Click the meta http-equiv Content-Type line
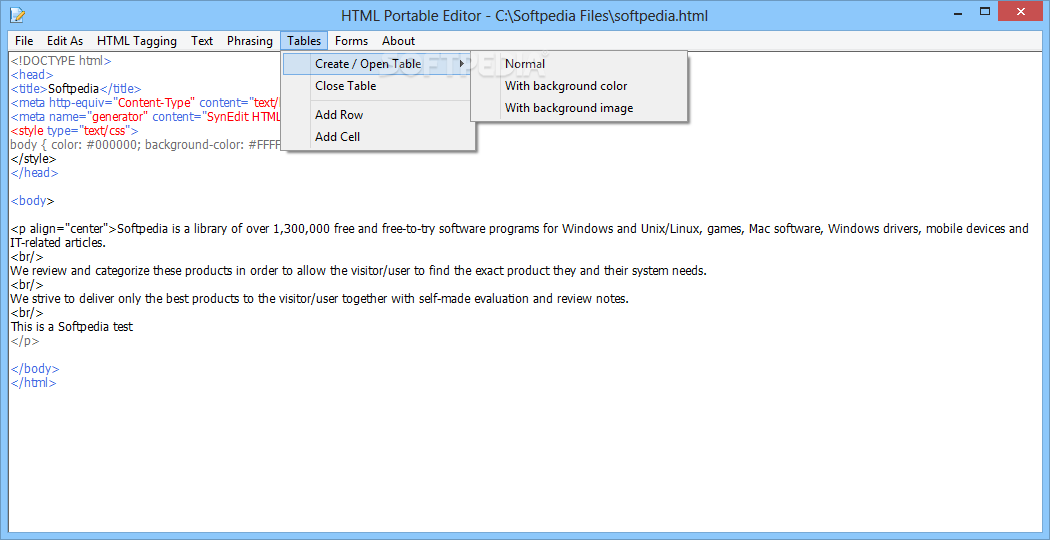Viewport: 1050px width, 540px height. [x=145, y=103]
